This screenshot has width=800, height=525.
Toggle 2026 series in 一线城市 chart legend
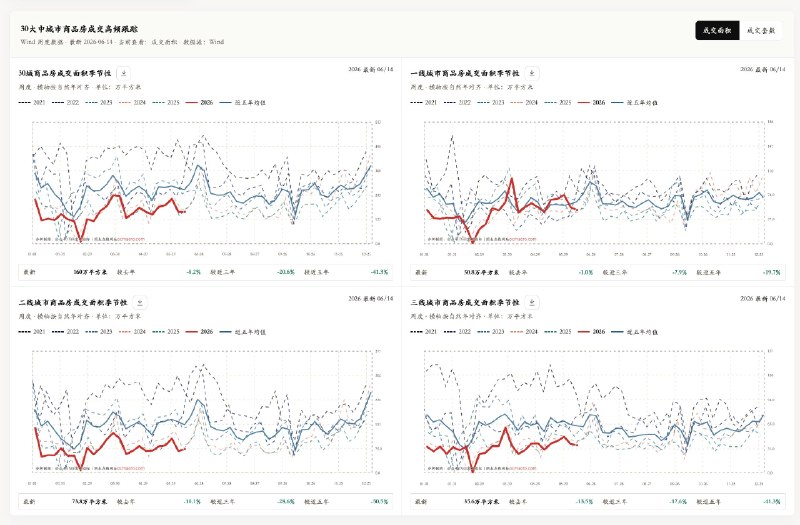(592, 103)
